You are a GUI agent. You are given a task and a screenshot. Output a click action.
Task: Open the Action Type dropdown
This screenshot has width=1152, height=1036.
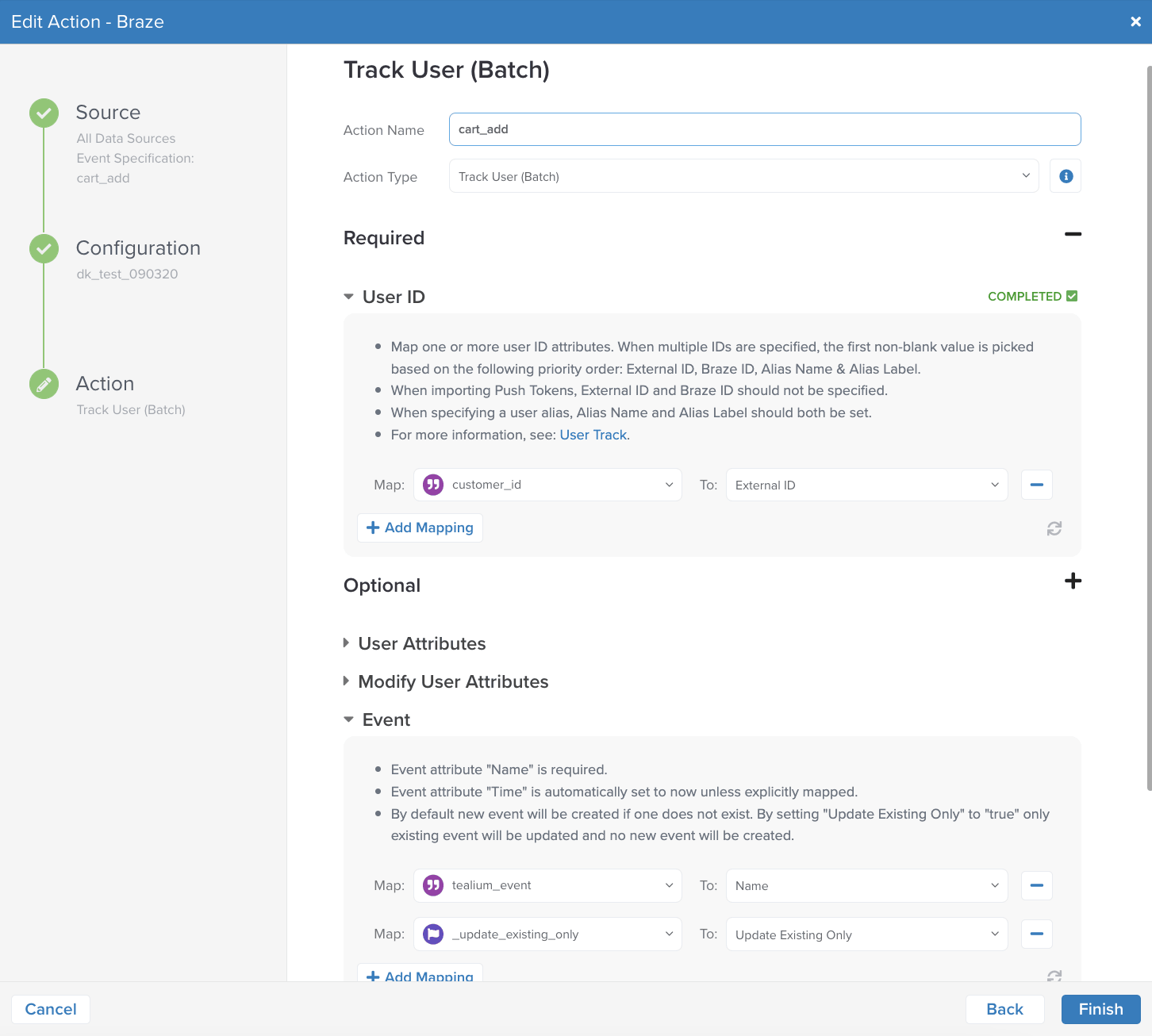coord(743,176)
